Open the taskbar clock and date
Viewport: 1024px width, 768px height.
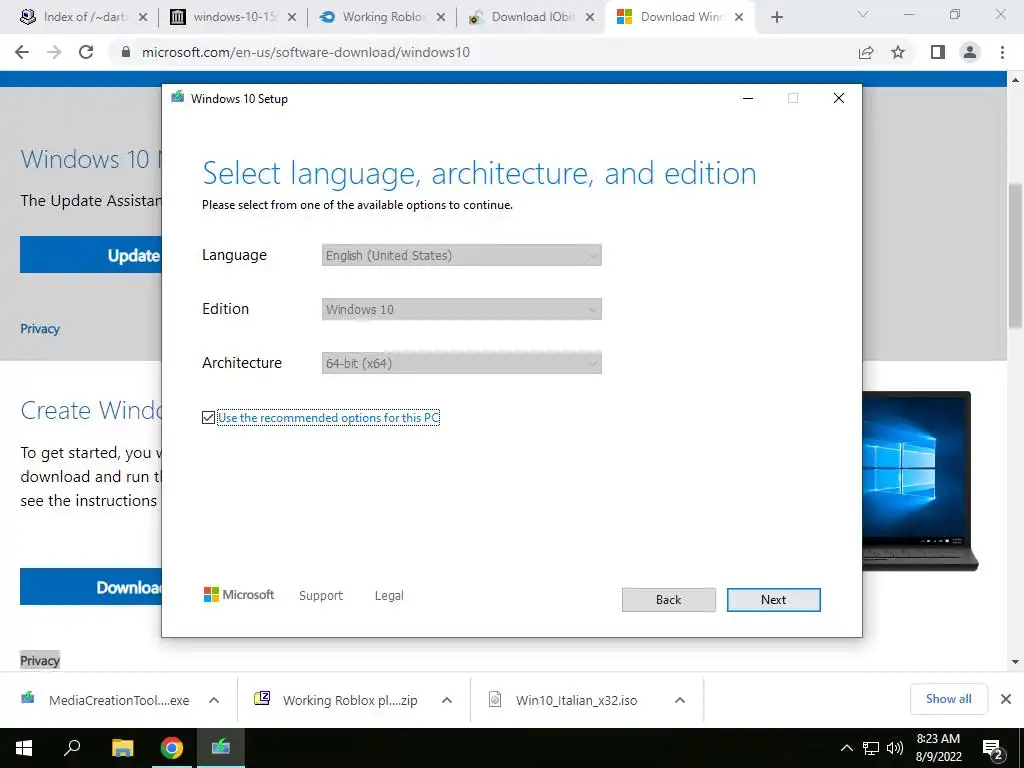point(938,748)
